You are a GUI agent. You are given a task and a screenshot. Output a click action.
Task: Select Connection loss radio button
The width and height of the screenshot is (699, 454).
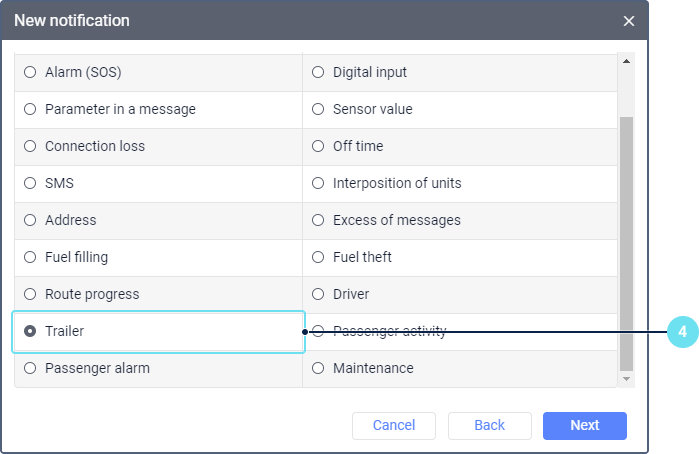coord(30,146)
